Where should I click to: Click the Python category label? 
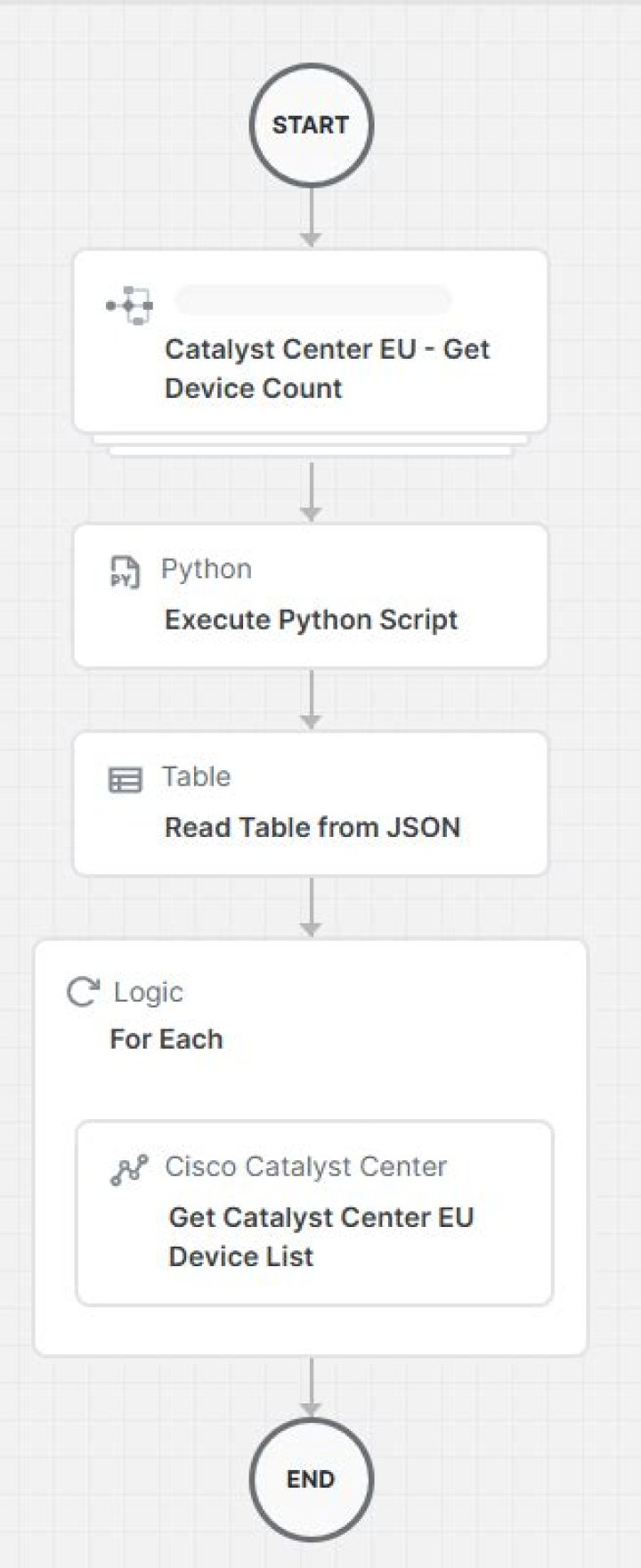click(x=207, y=569)
